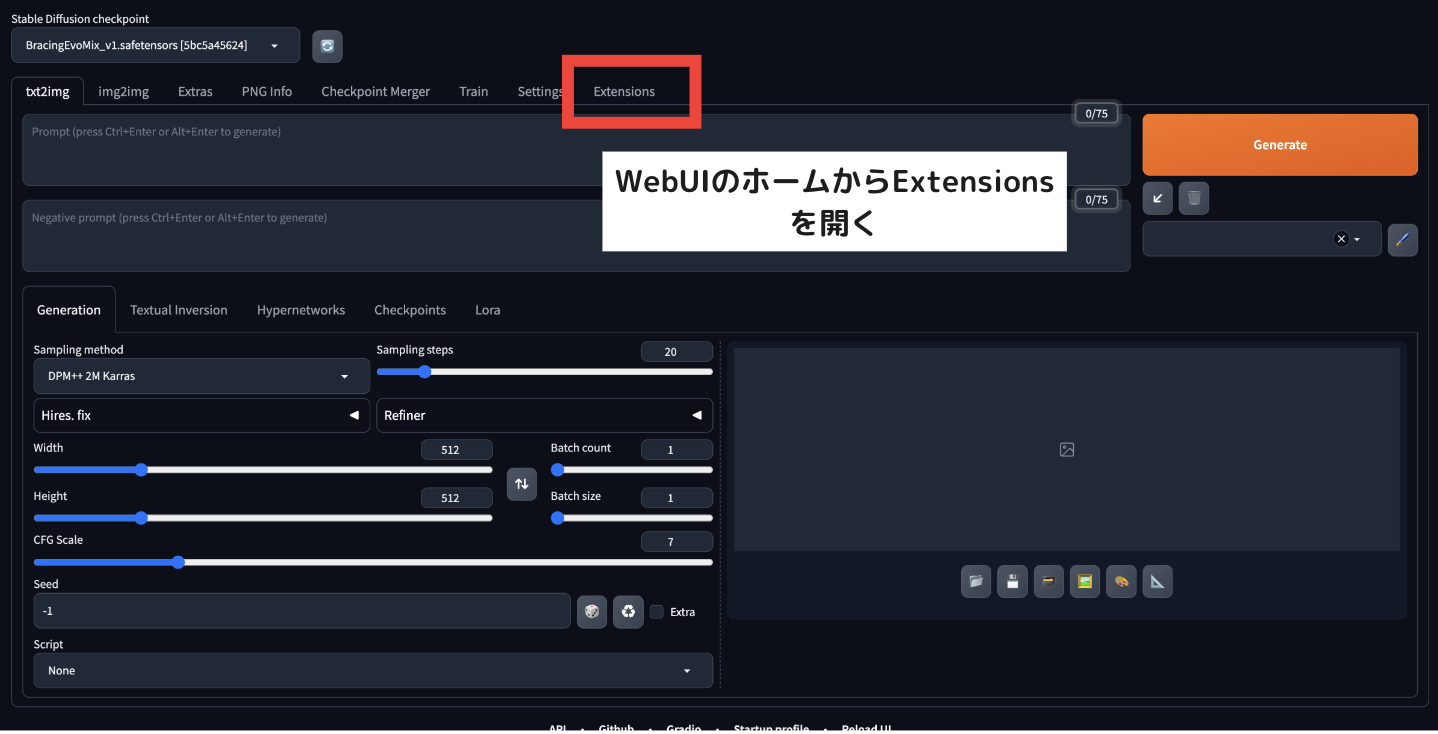
Task: Open folder containing generated images
Action: pos(976,581)
